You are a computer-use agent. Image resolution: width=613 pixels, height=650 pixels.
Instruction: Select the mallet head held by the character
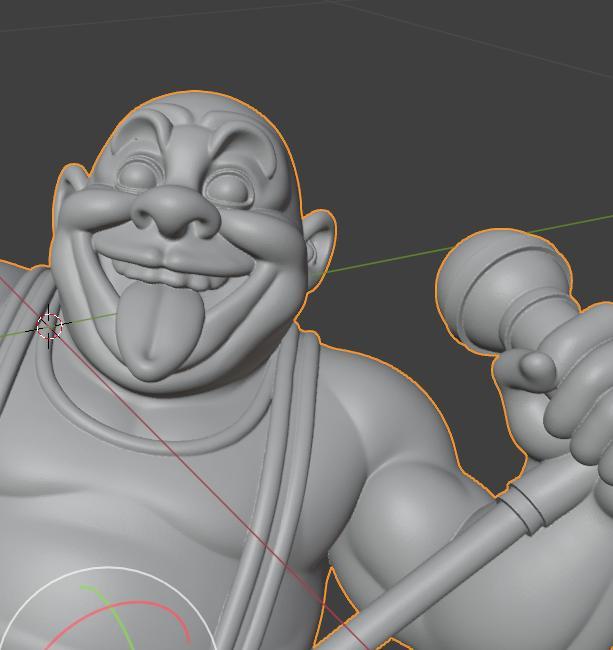(504, 290)
